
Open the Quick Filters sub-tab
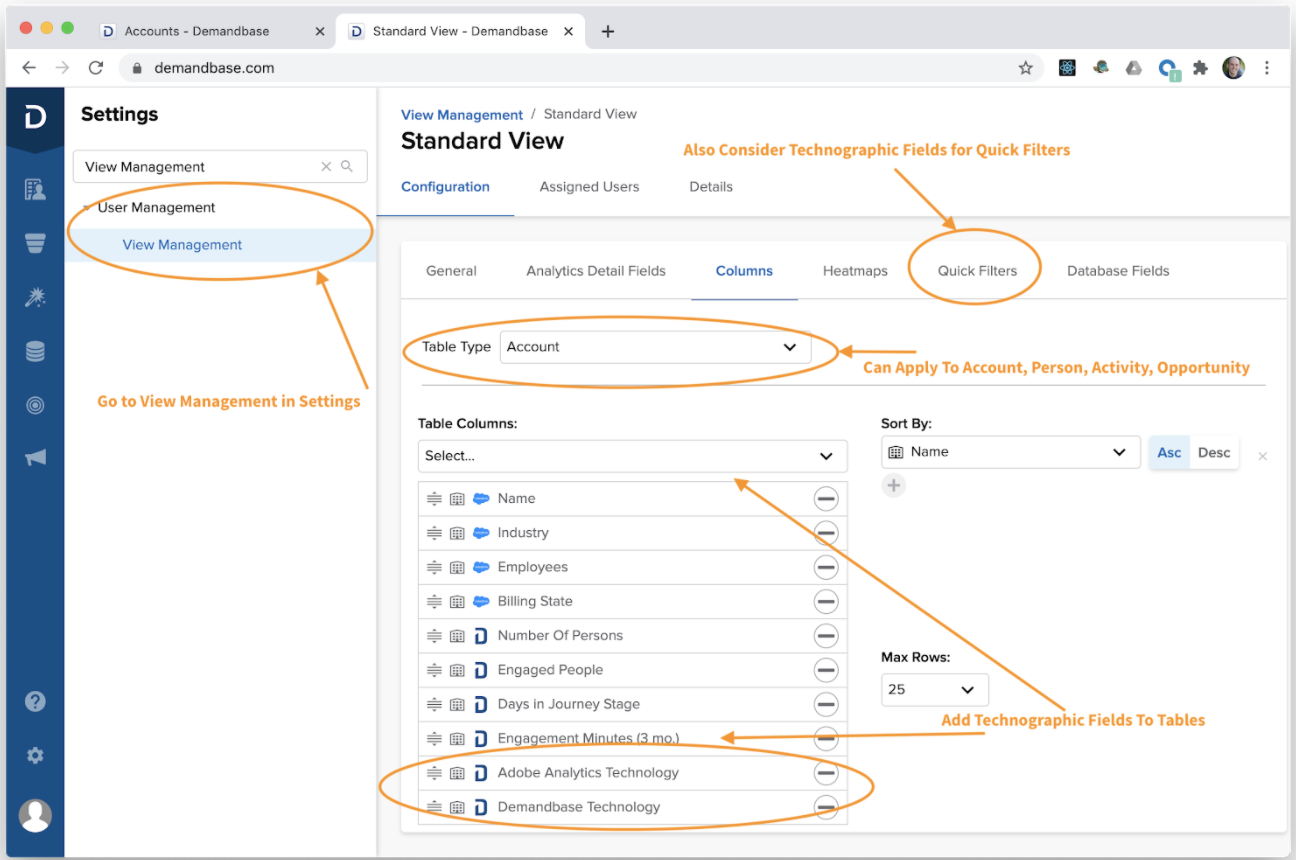pyautogui.click(x=977, y=271)
